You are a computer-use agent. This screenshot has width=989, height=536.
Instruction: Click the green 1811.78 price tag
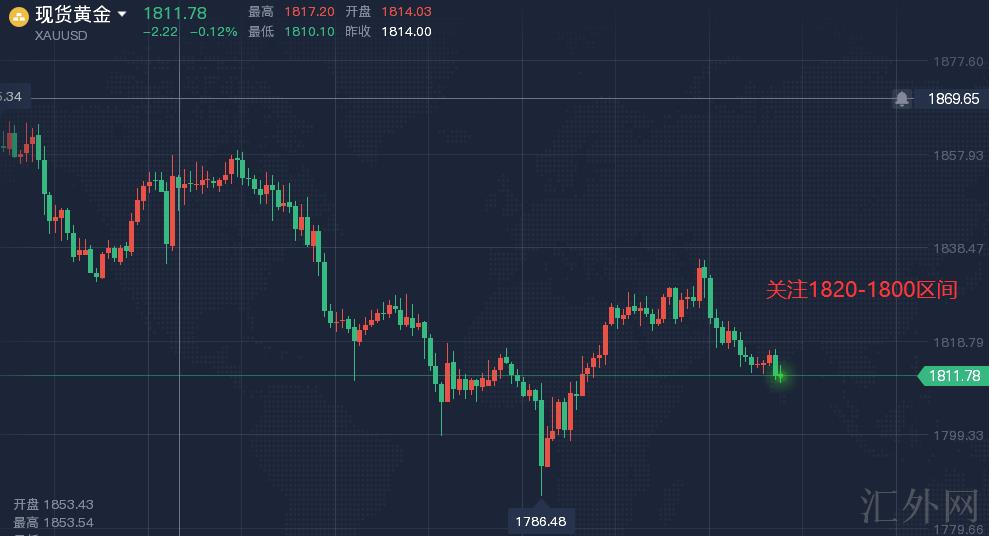(952, 376)
